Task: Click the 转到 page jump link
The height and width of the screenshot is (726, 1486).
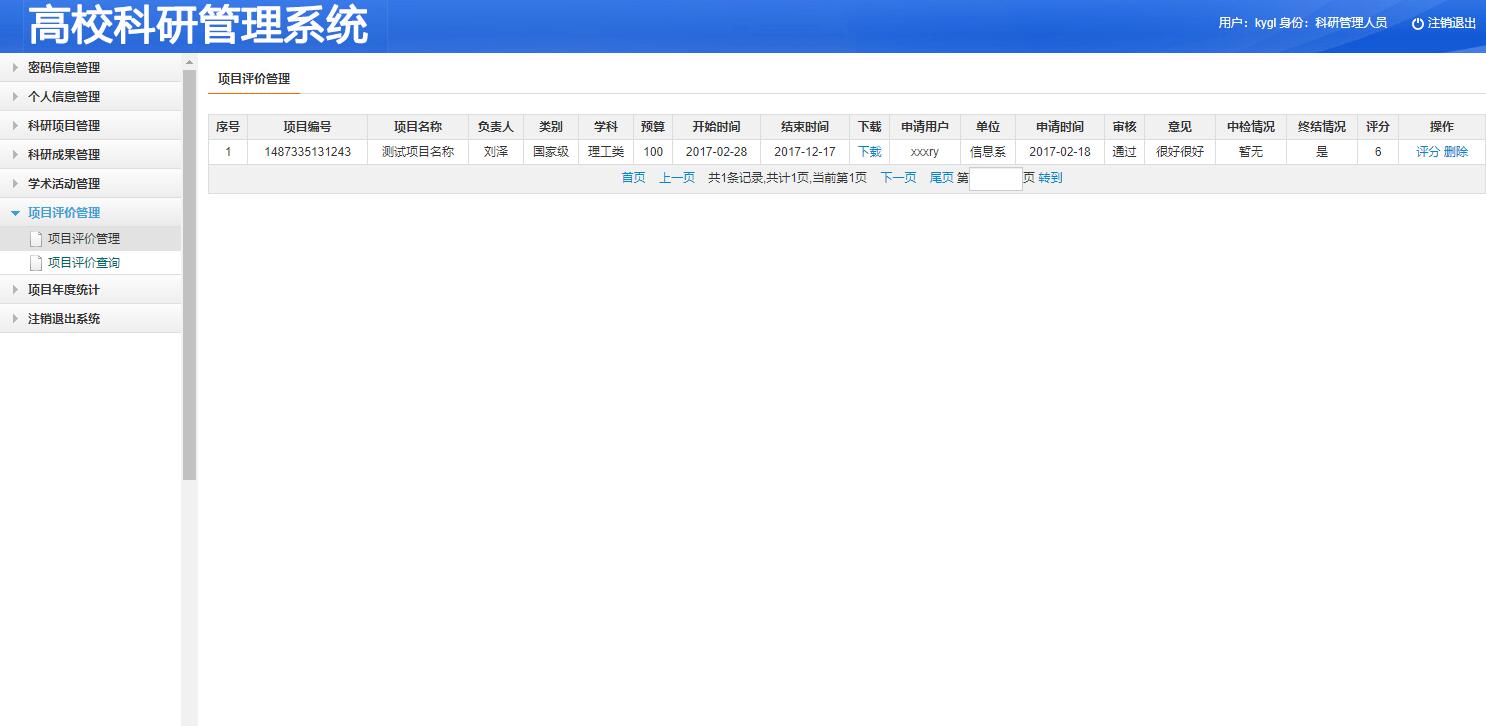Action: [1049, 177]
